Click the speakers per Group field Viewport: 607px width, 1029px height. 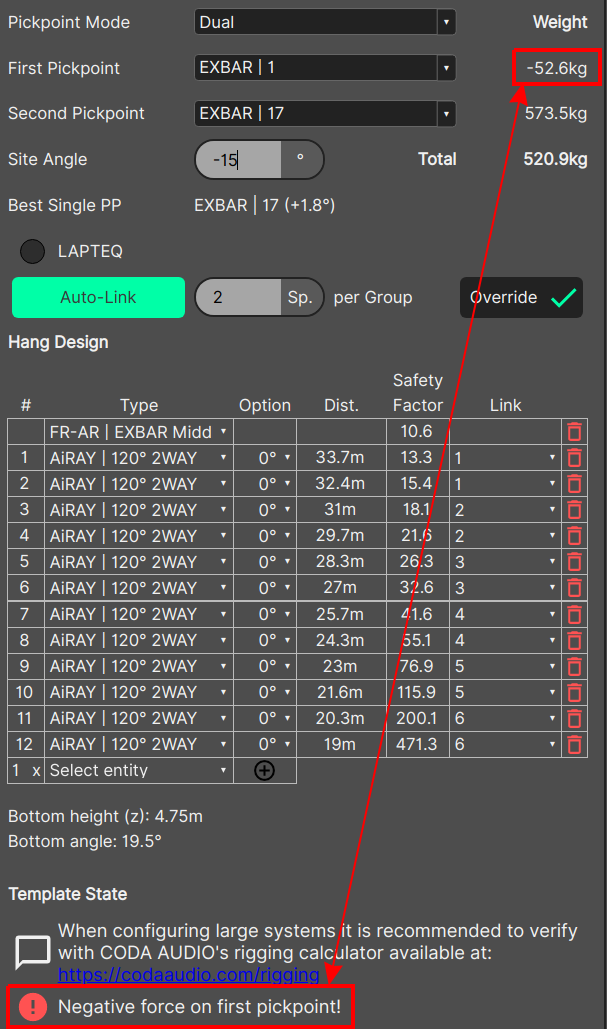pyautogui.click(x=238, y=297)
